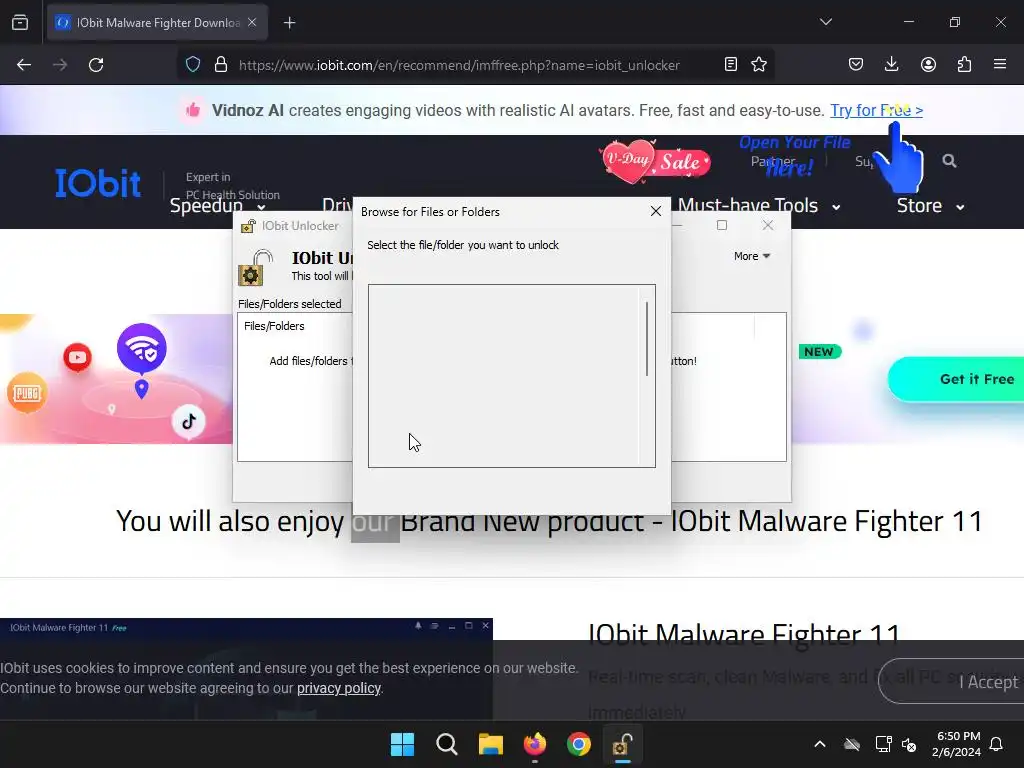
Task: Open the Store navigation menu
Action: (x=931, y=206)
